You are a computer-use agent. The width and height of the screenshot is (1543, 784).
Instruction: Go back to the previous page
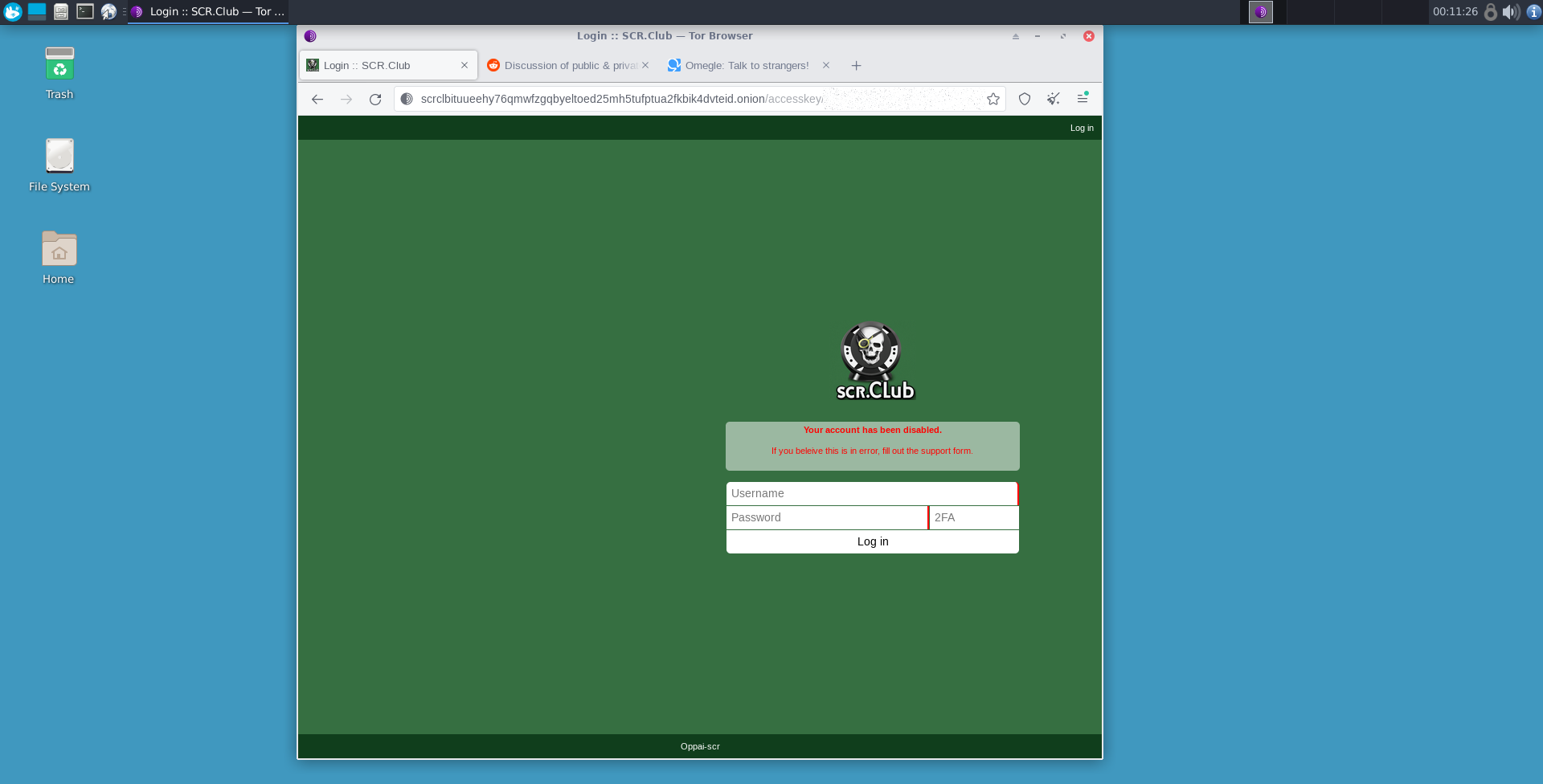(317, 99)
